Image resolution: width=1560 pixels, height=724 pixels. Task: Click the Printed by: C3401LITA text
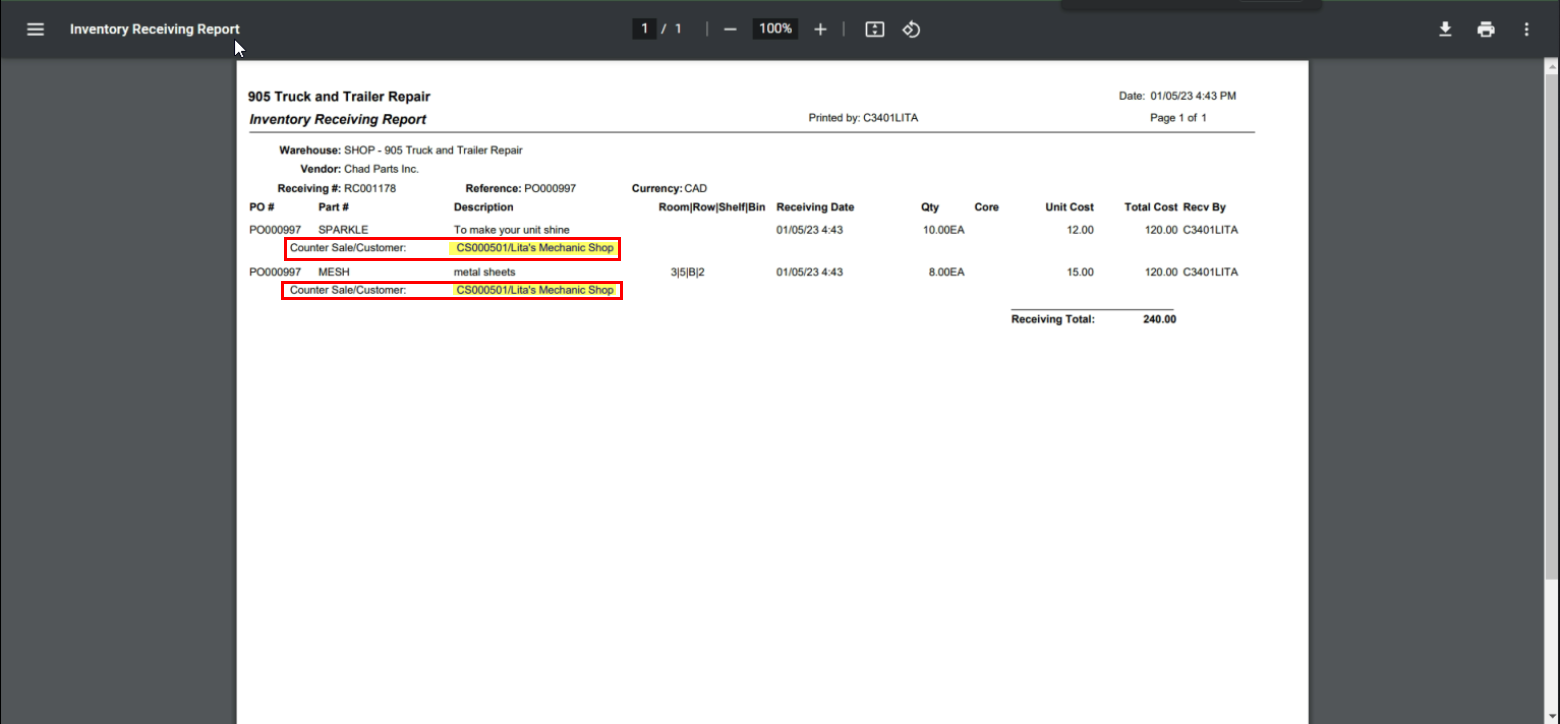click(863, 118)
